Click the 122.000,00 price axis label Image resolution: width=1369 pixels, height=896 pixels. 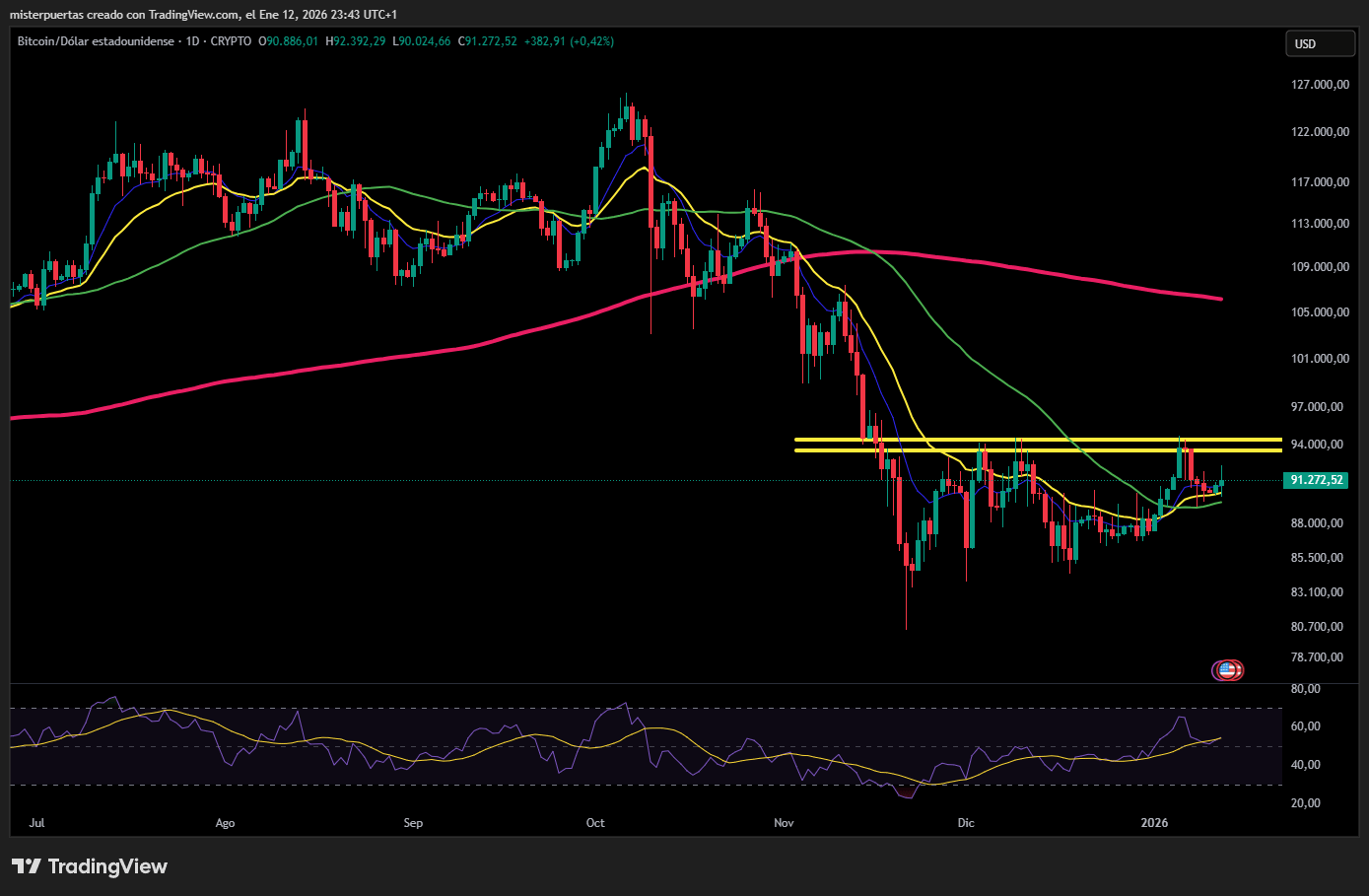[1320, 132]
